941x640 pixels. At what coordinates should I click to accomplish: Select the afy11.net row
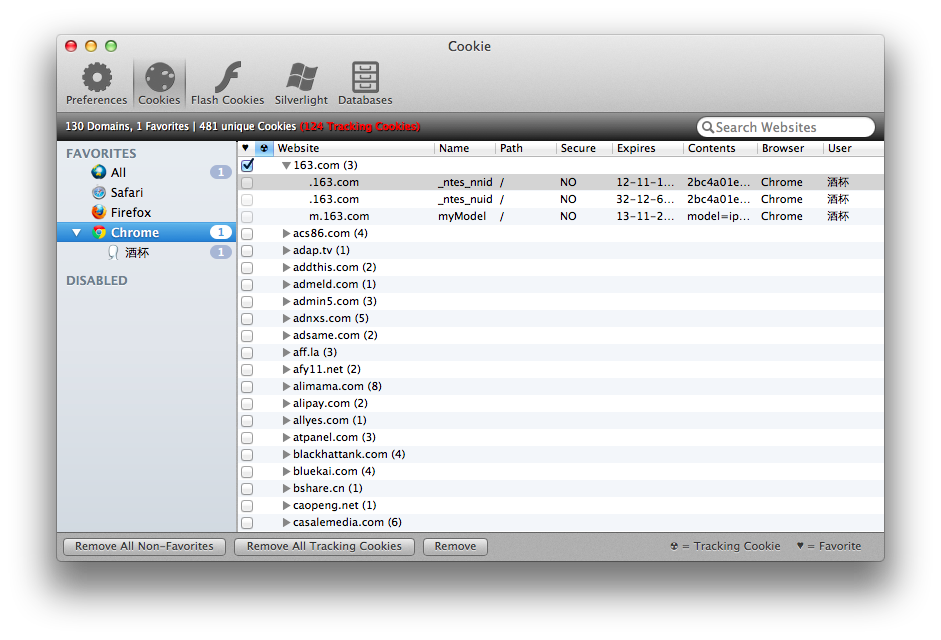[x=561, y=369]
